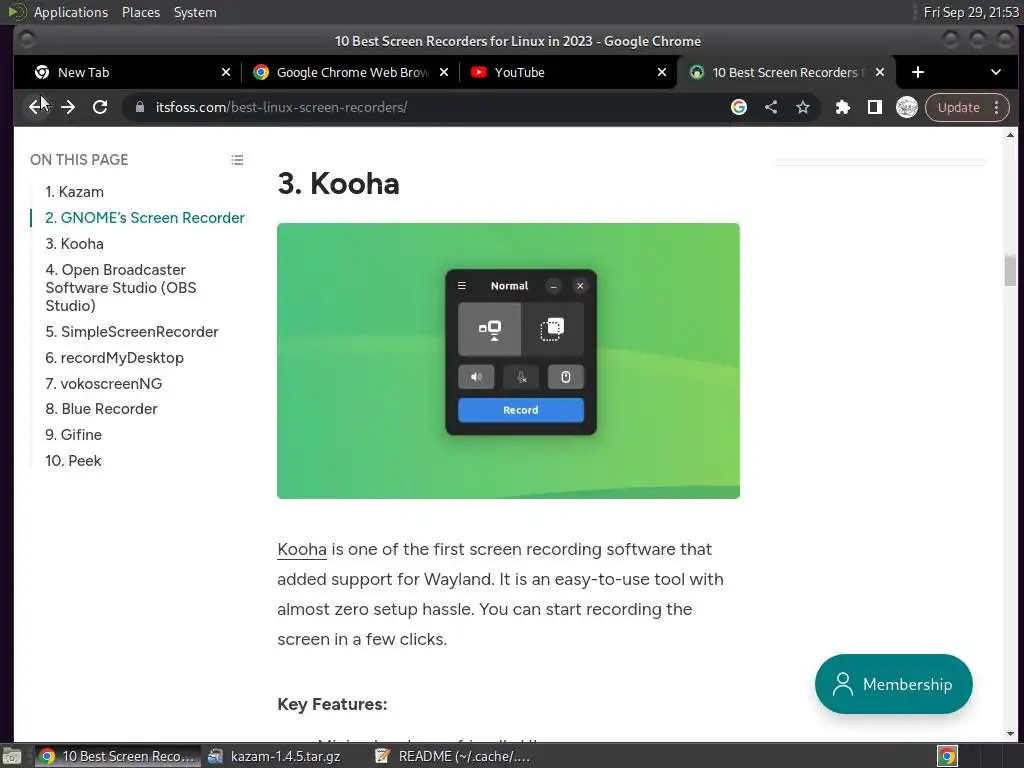Go back using the browser back arrow
The width and height of the screenshot is (1024, 768).
tap(35, 107)
